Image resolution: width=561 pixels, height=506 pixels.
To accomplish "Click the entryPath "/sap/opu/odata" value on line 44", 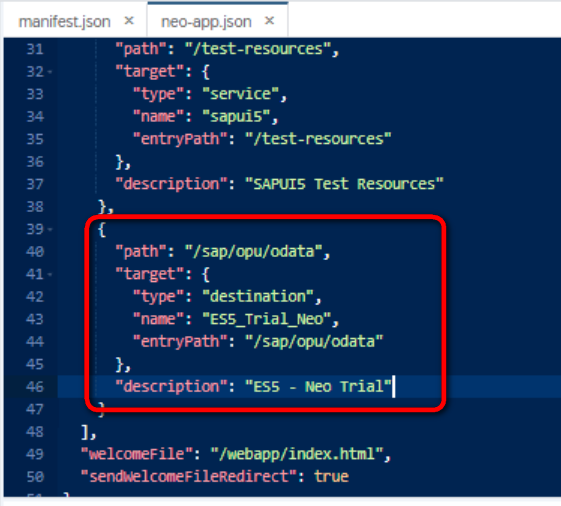I will [314, 342].
